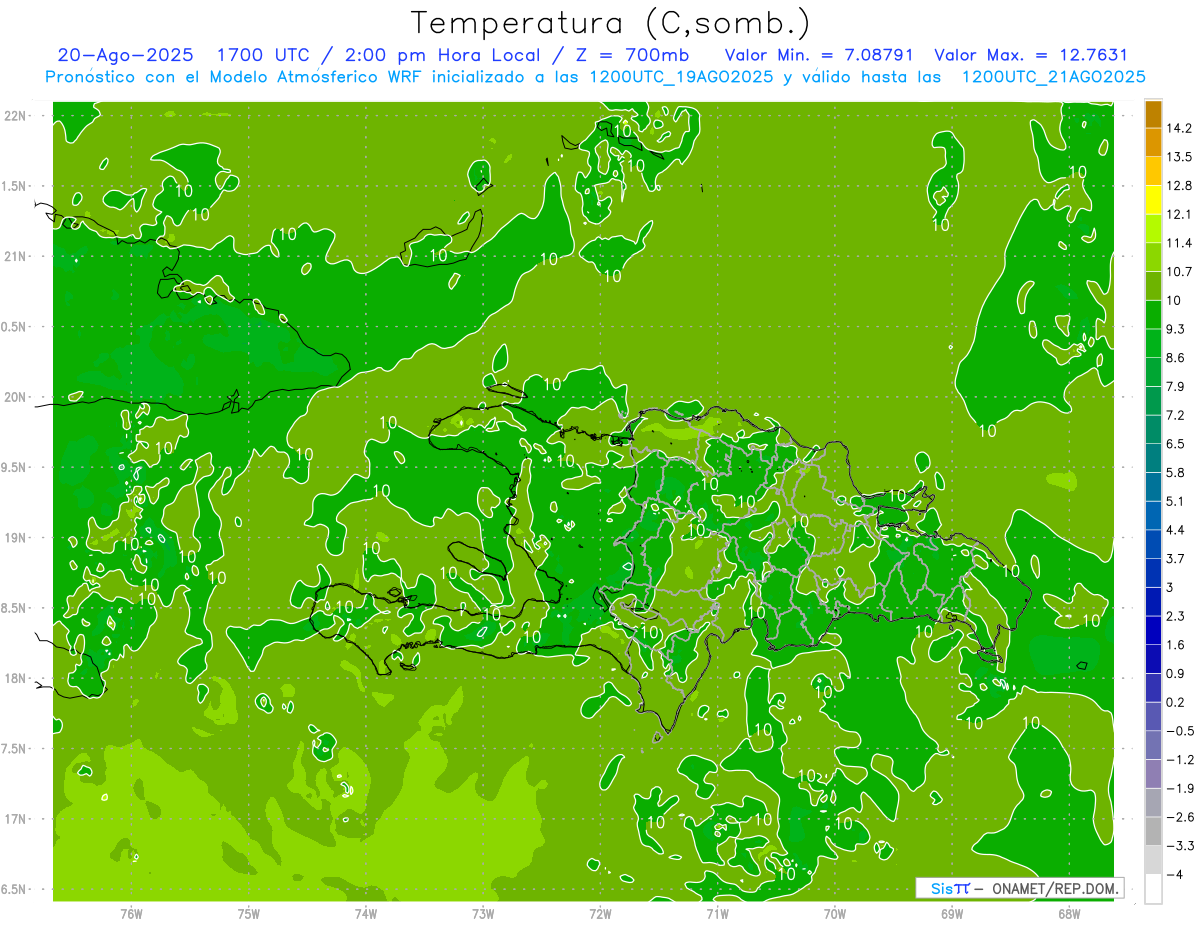The height and width of the screenshot is (927, 1200).
Task: Click the "7.9" color scale label
Action: tap(1175, 387)
